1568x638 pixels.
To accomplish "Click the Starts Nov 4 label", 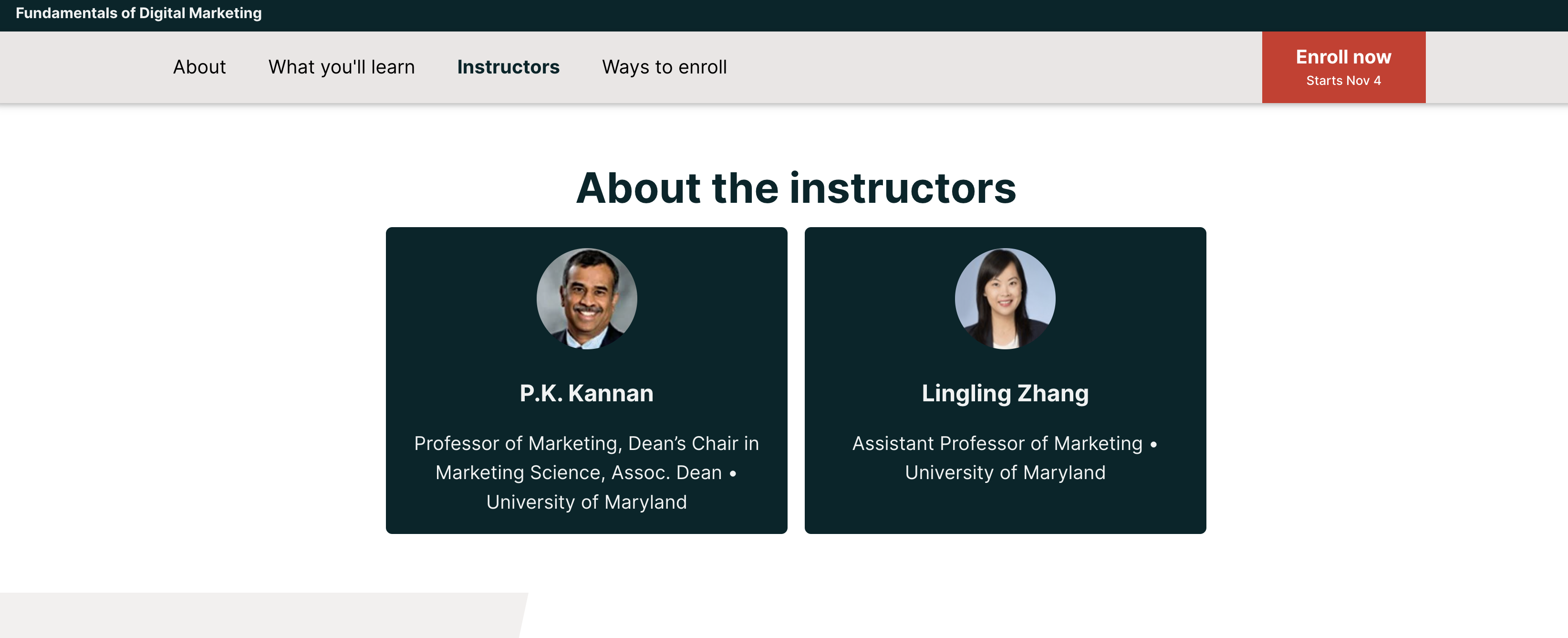I will [x=1343, y=81].
